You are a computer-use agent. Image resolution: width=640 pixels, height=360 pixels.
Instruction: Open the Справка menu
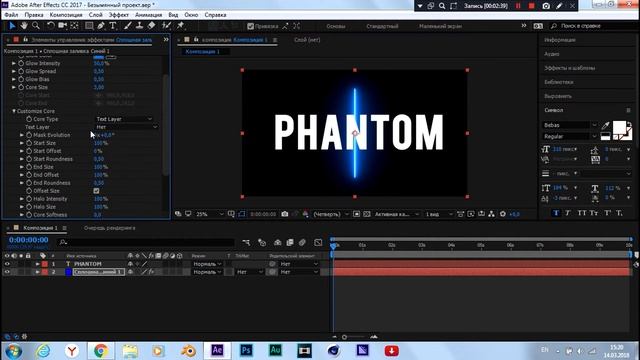tap(216, 15)
